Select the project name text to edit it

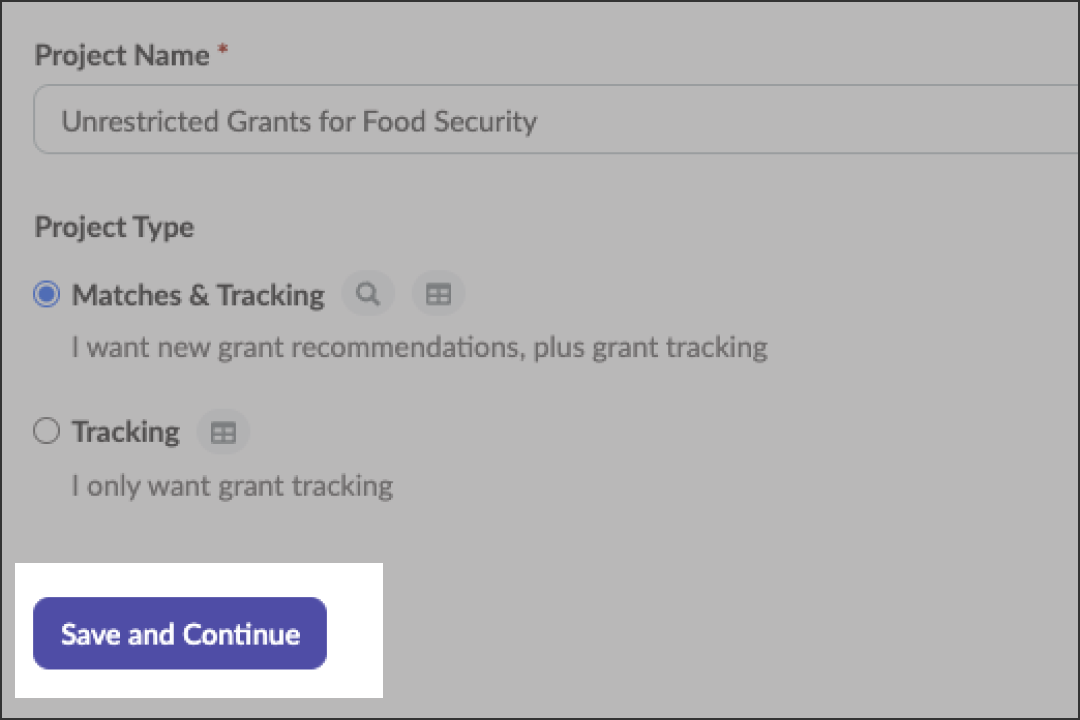(x=300, y=120)
